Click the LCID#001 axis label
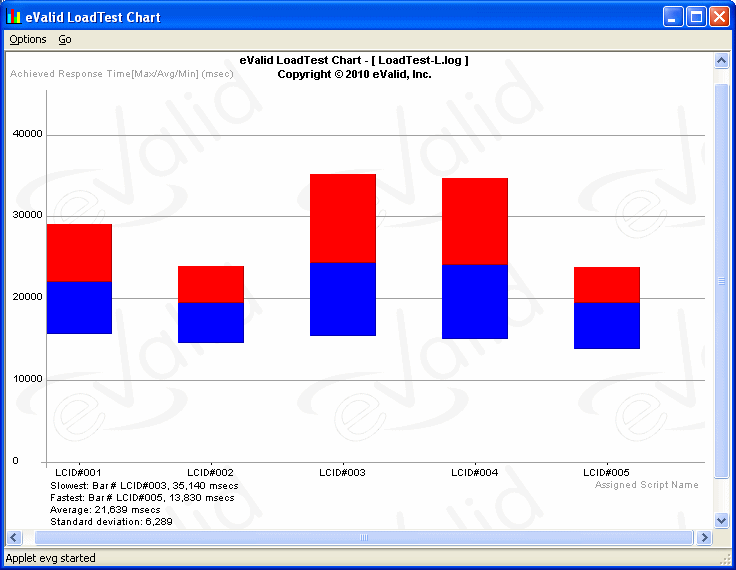 pyautogui.click(x=78, y=472)
